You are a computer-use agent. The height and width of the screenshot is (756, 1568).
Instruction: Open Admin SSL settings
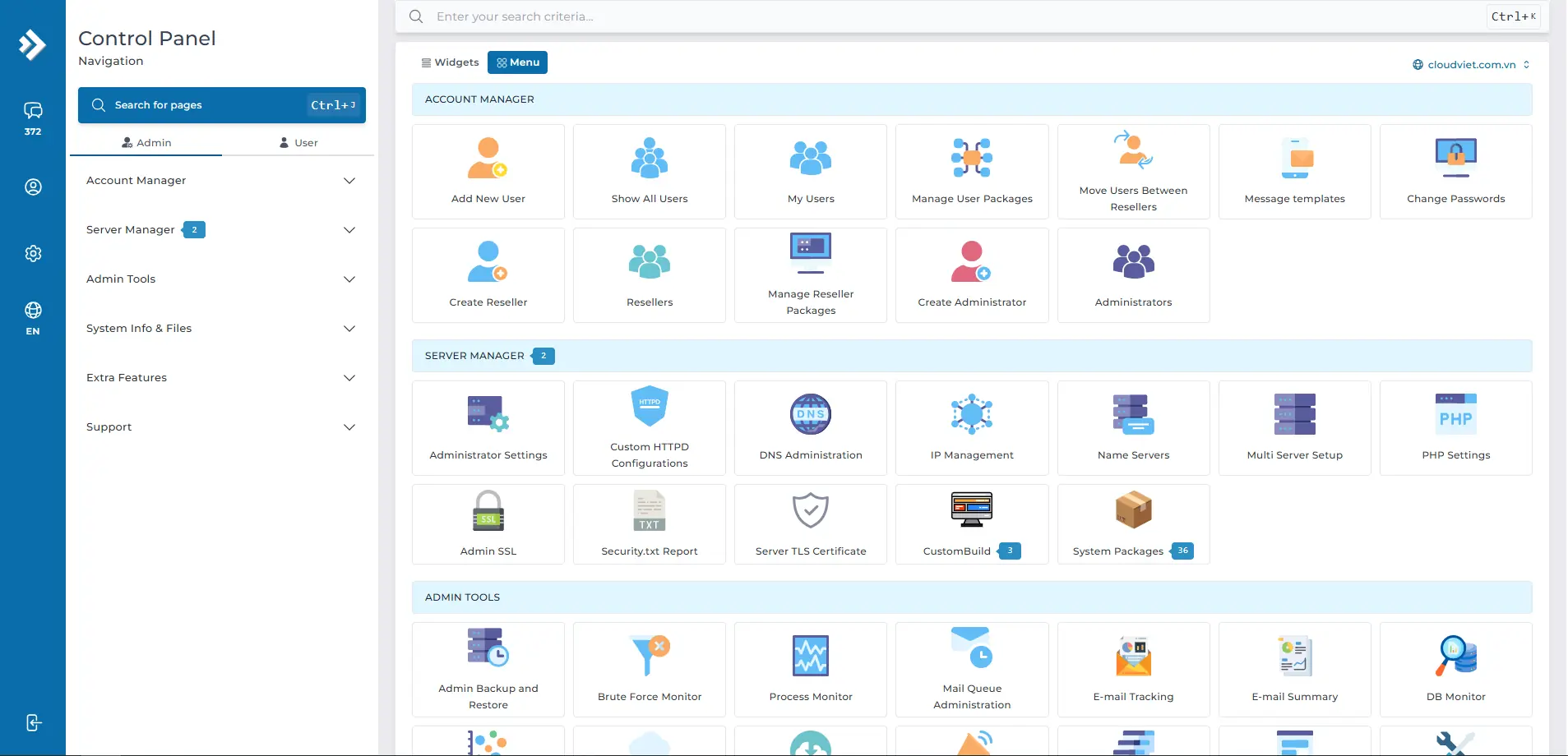click(488, 523)
